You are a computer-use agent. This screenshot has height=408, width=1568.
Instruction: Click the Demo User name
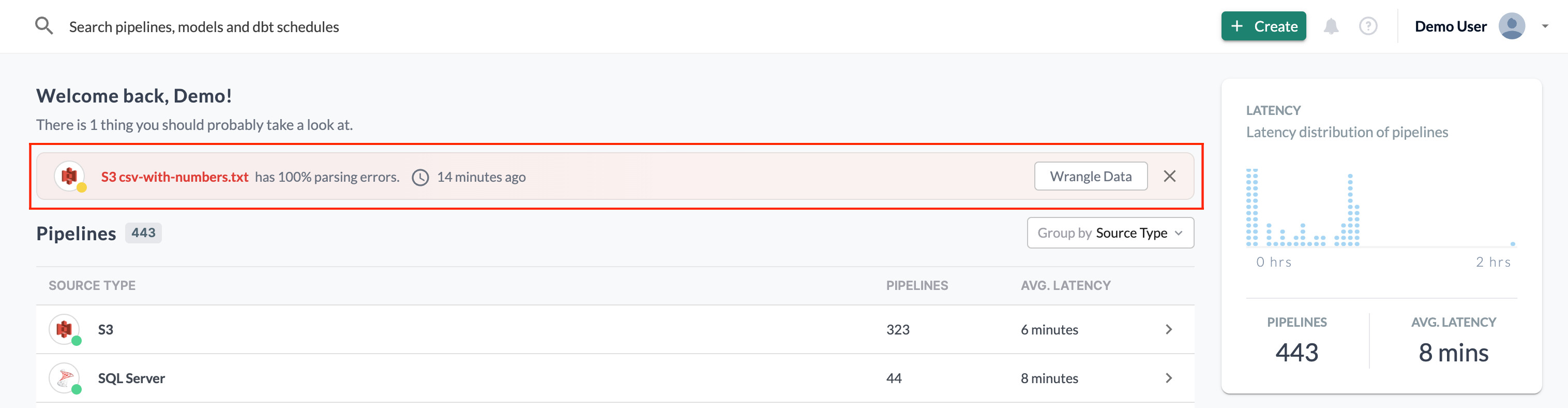[1450, 26]
